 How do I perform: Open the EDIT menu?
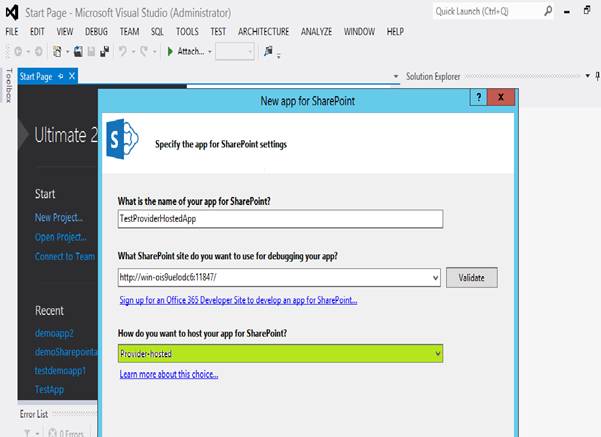[x=37, y=31]
